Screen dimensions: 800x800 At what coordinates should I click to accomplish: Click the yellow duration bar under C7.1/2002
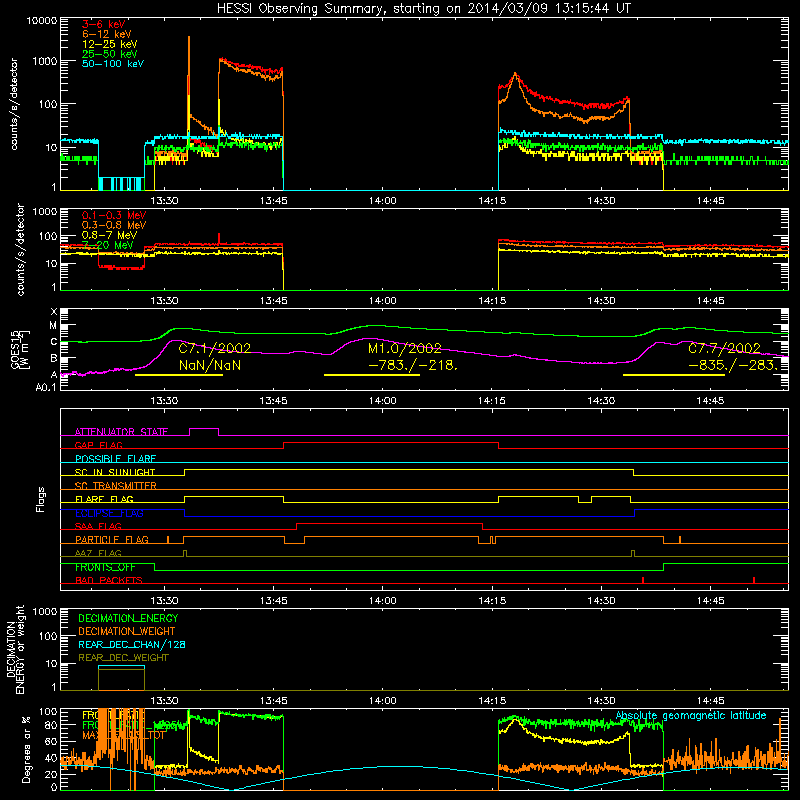[x=179, y=375]
